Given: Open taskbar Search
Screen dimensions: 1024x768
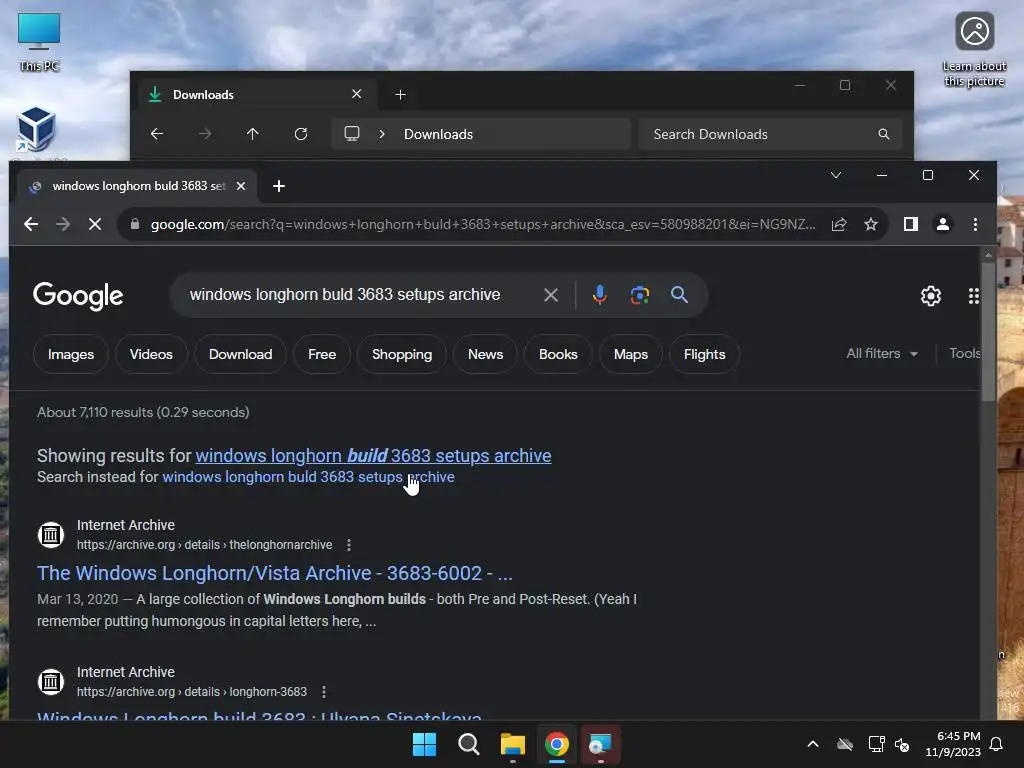Looking at the screenshot, I should (x=468, y=744).
